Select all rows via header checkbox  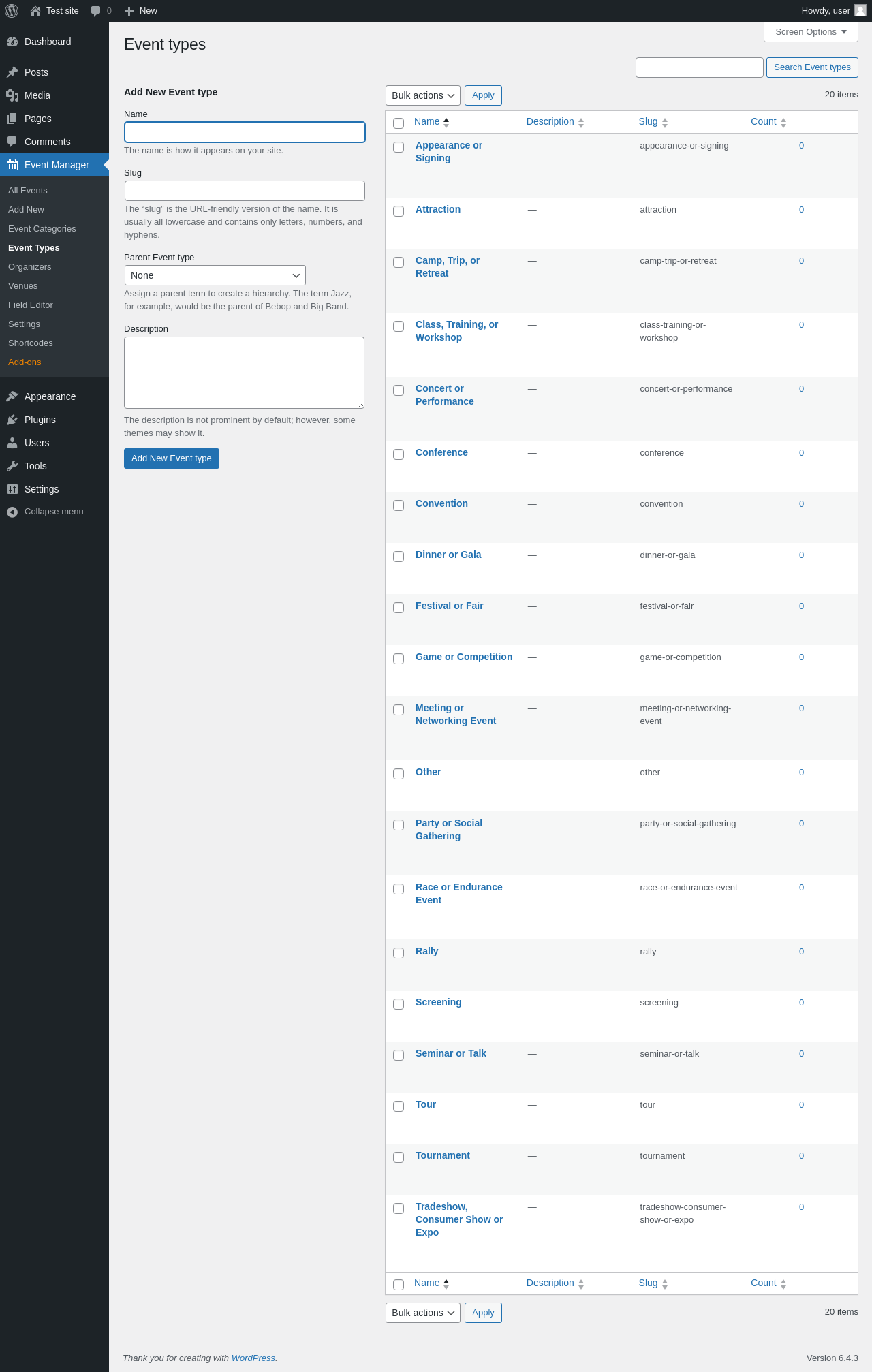(399, 123)
